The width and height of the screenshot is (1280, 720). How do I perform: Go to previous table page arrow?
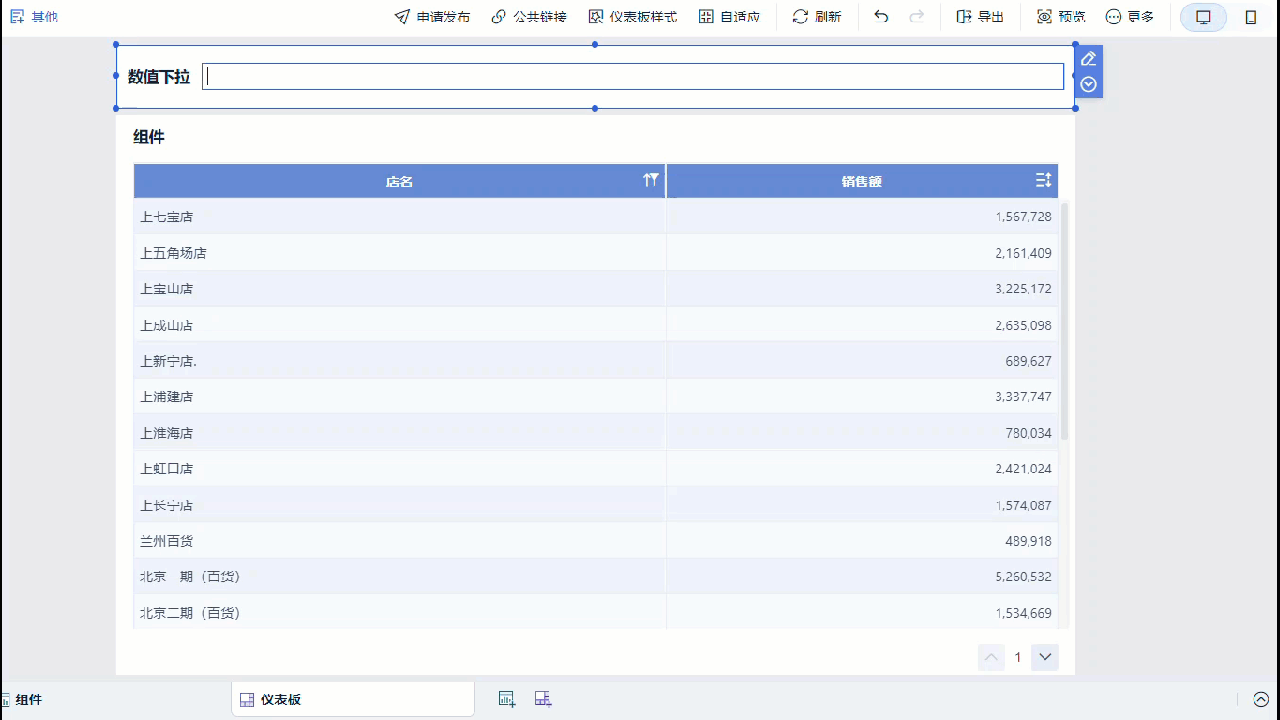pyautogui.click(x=991, y=657)
